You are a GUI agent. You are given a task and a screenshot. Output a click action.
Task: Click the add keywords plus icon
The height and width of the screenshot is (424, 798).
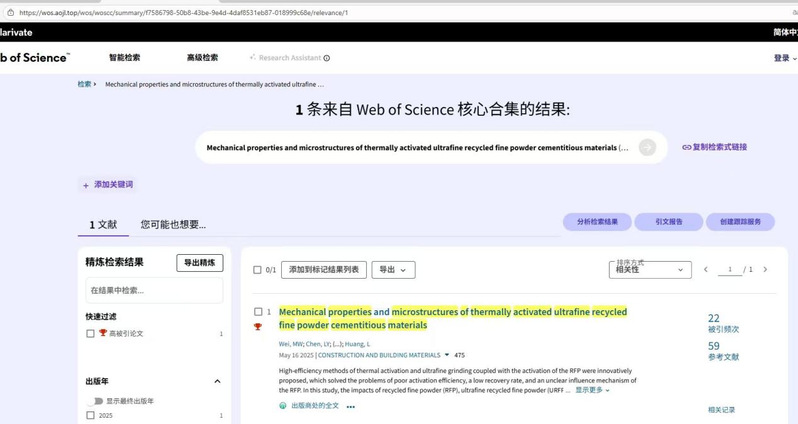(x=86, y=185)
